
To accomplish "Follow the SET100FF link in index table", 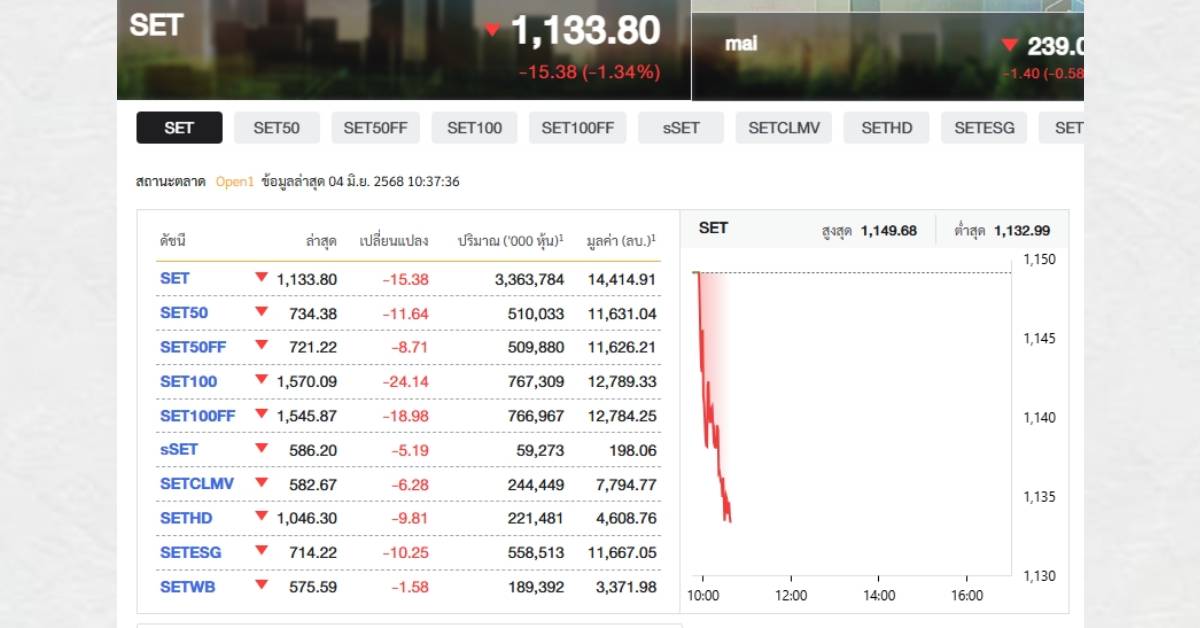I will pyautogui.click(x=197, y=415).
